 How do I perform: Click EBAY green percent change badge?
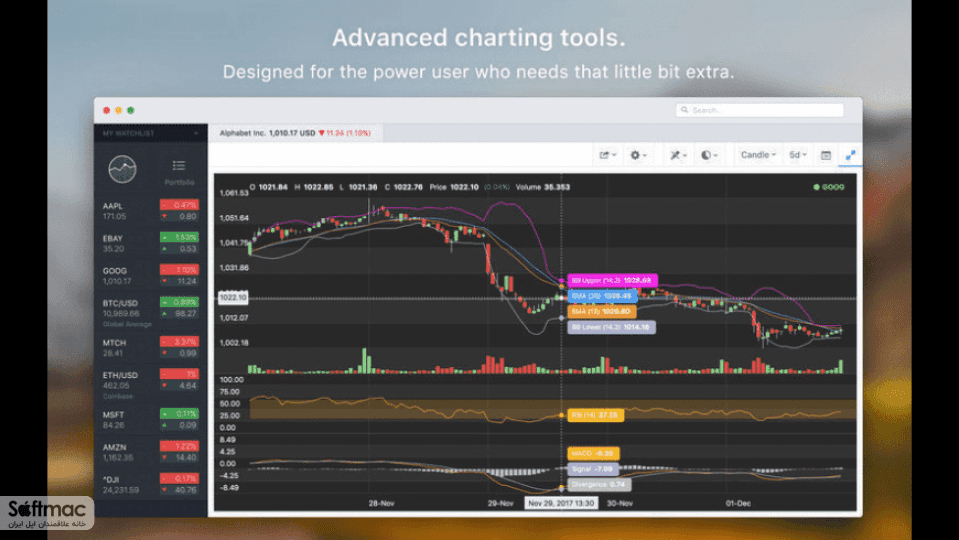pyautogui.click(x=179, y=237)
